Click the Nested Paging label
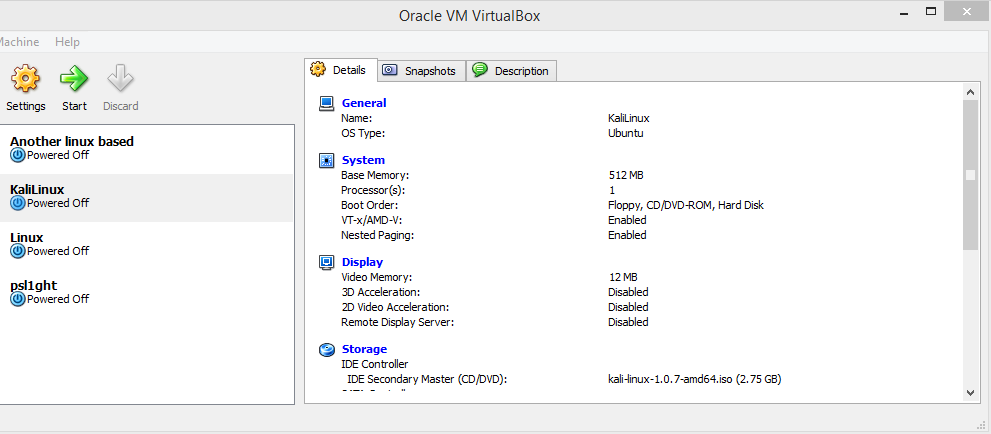The width and height of the screenshot is (991, 434). click(379, 235)
